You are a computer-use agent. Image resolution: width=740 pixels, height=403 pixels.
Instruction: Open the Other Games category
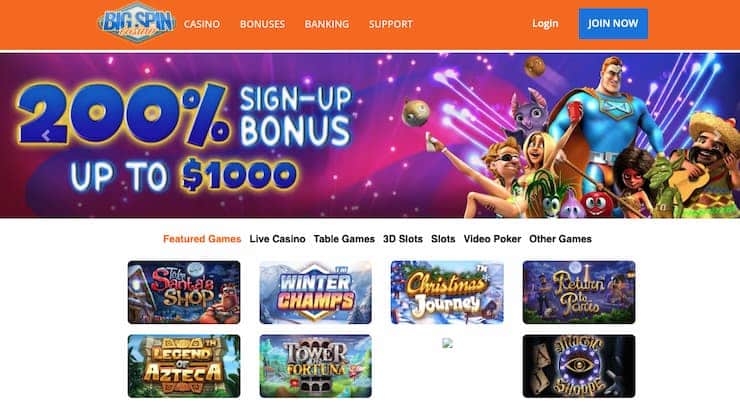pos(560,239)
